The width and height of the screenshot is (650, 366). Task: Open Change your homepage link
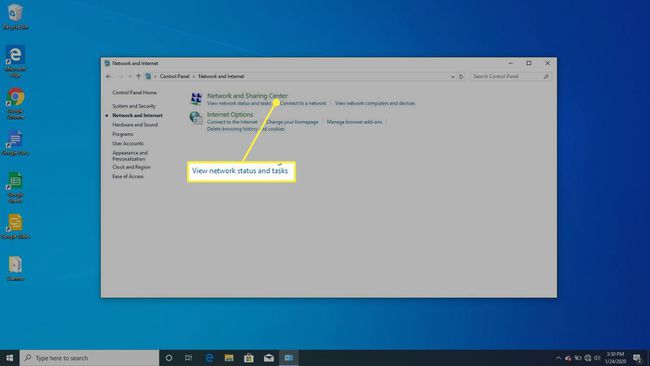[292, 122]
